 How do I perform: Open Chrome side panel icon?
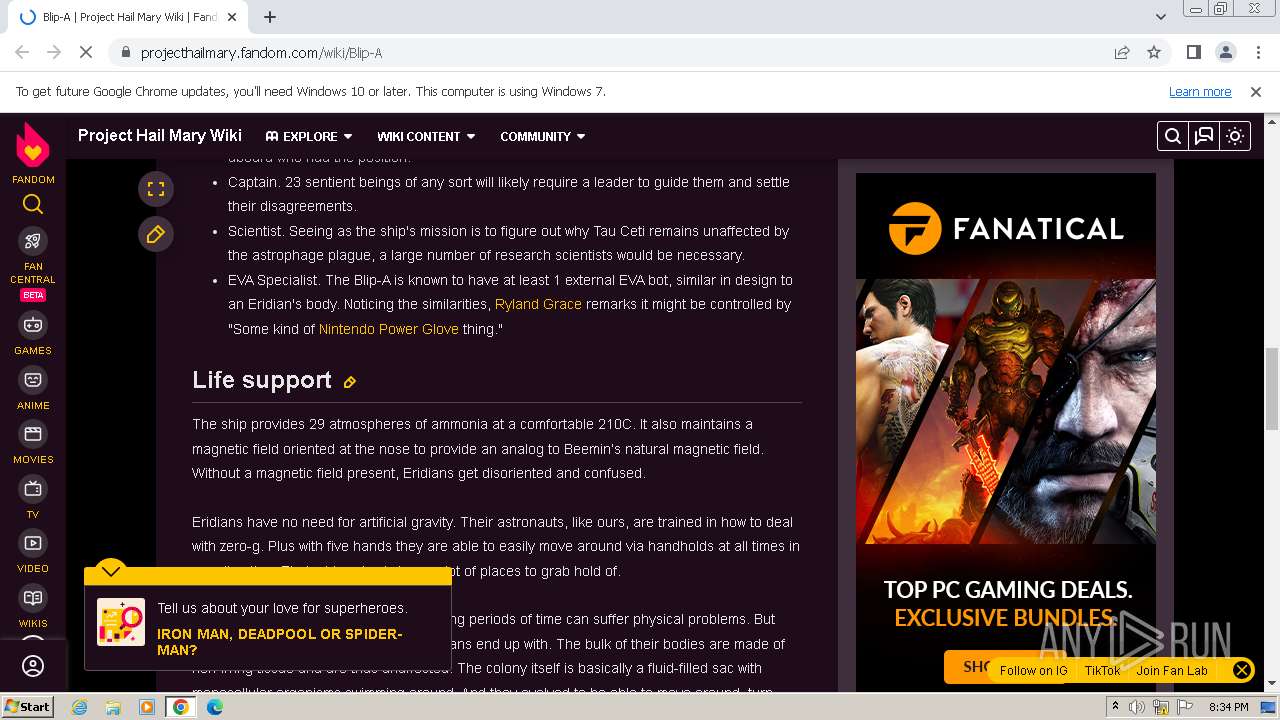coord(1193,52)
